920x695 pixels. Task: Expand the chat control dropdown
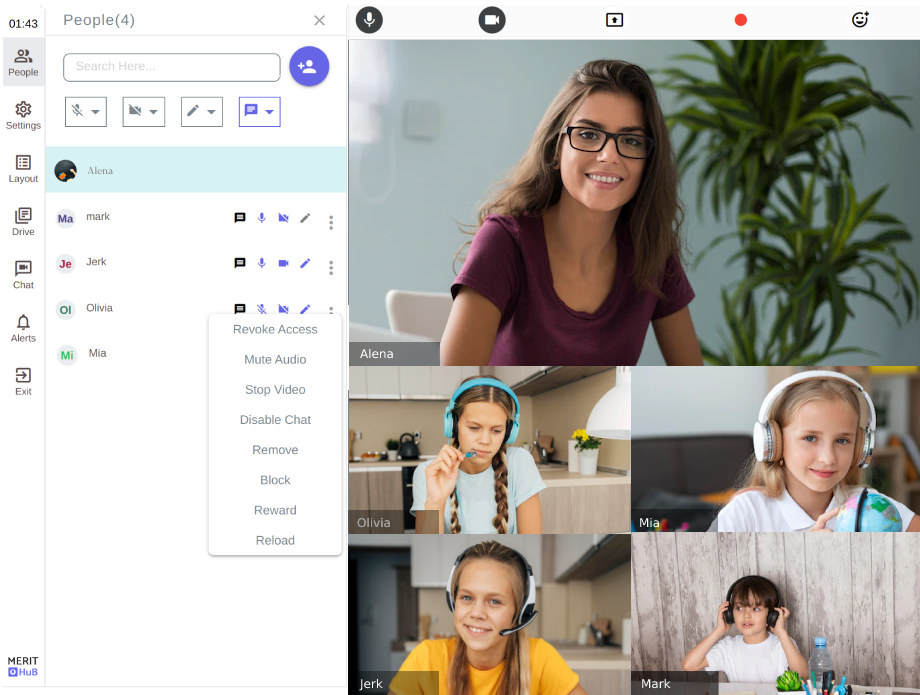(x=260, y=112)
